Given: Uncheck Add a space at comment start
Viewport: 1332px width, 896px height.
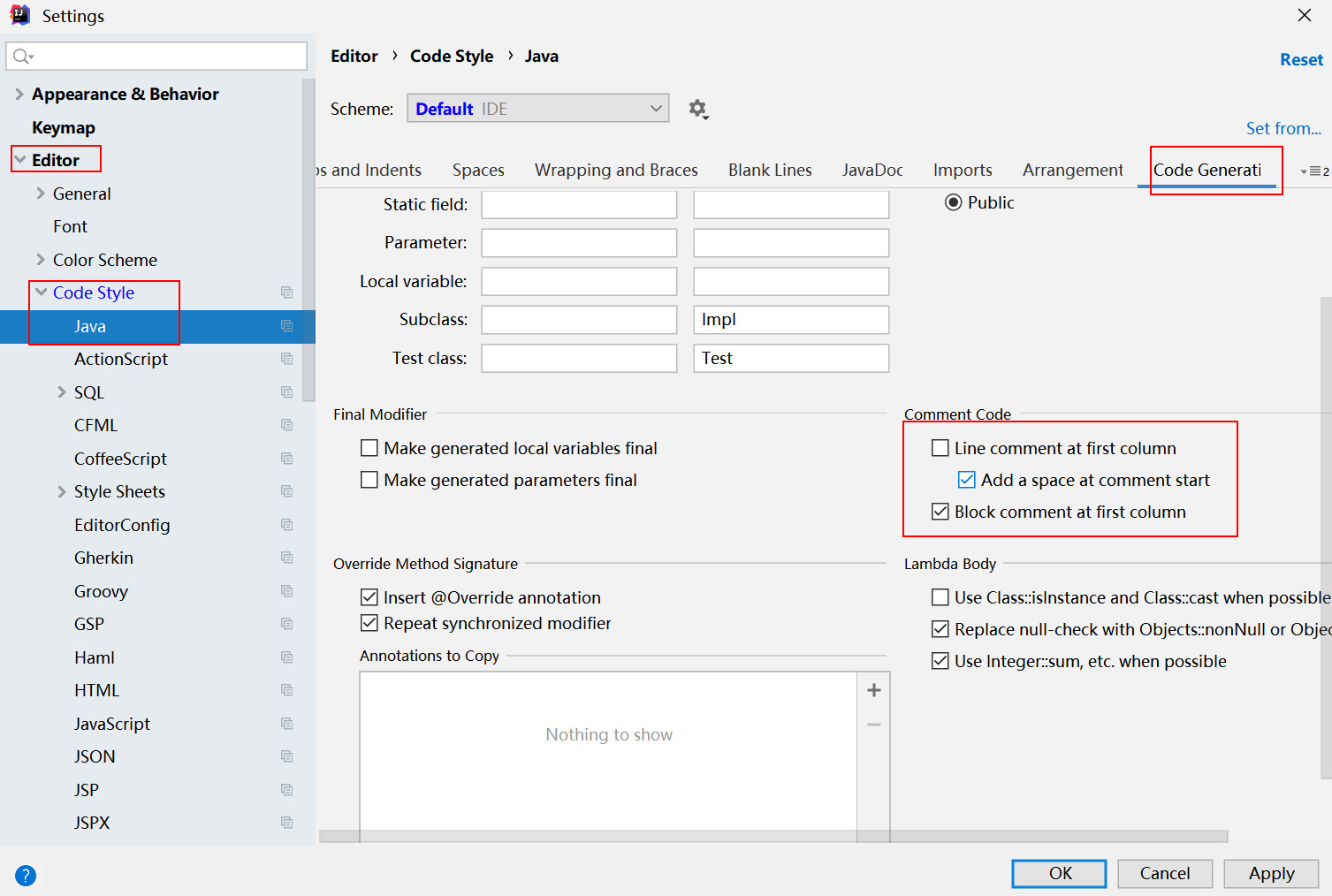Looking at the screenshot, I should (x=967, y=480).
